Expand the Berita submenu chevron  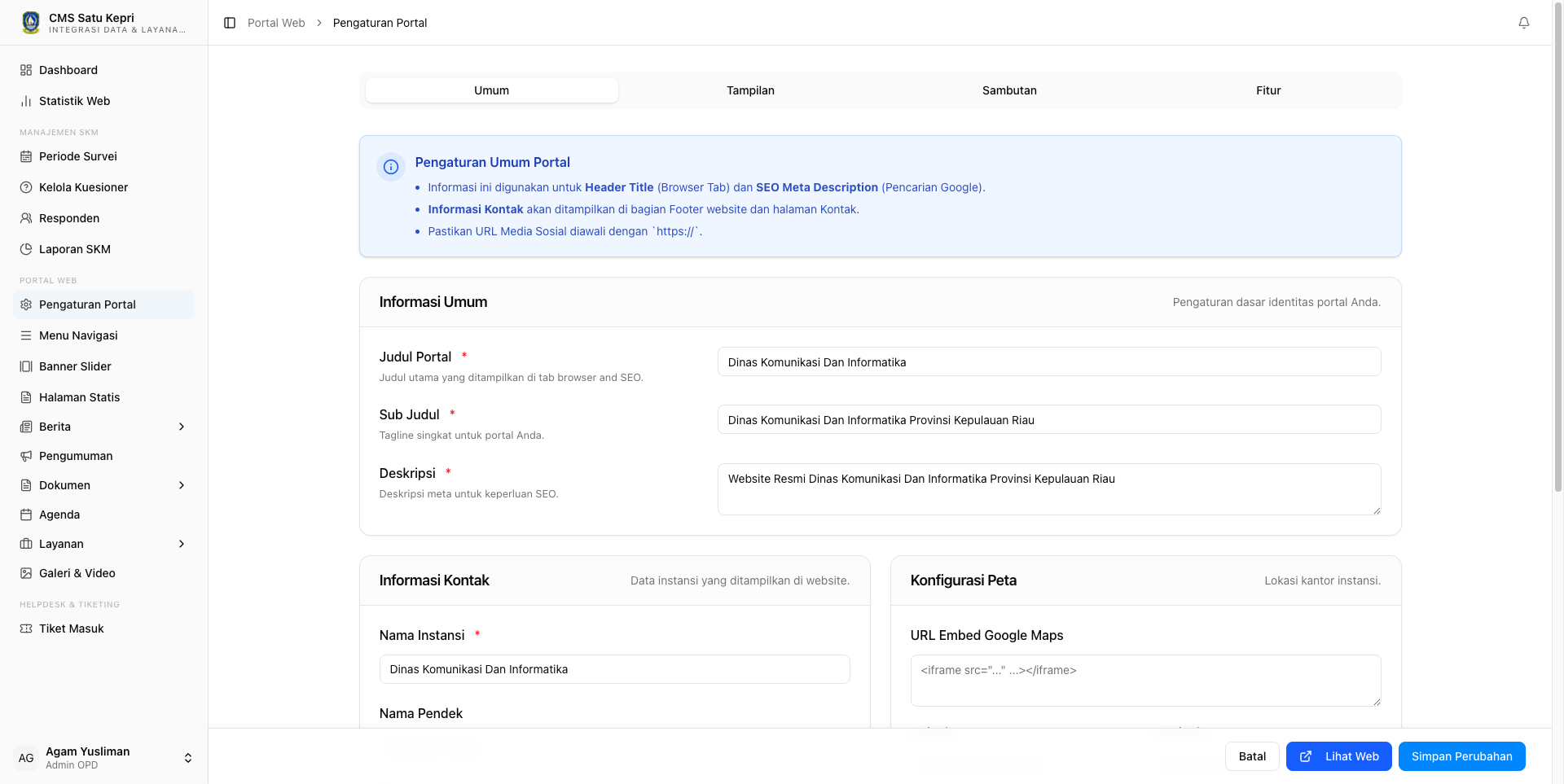(182, 427)
